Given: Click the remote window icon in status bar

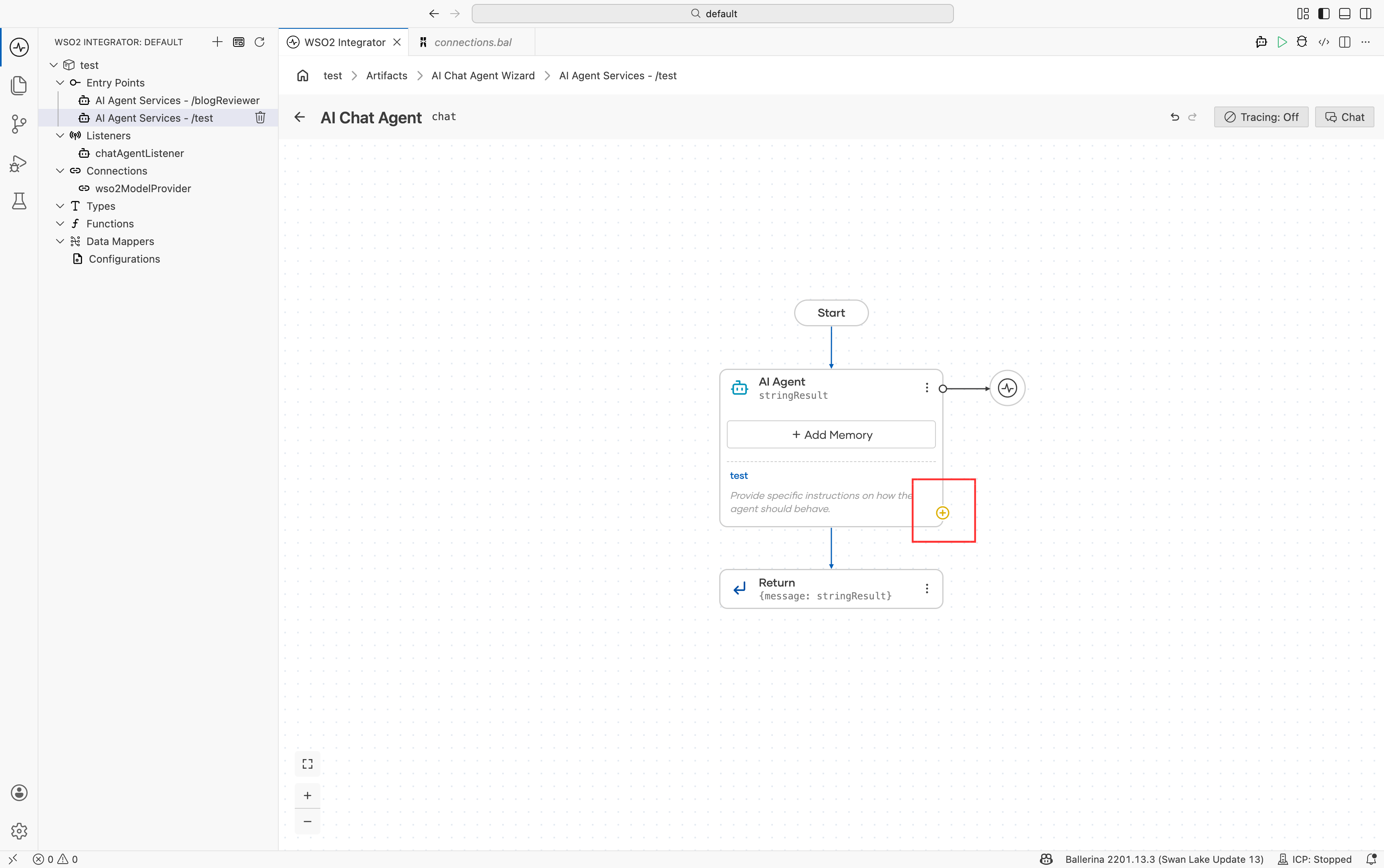Looking at the screenshot, I should (13, 859).
